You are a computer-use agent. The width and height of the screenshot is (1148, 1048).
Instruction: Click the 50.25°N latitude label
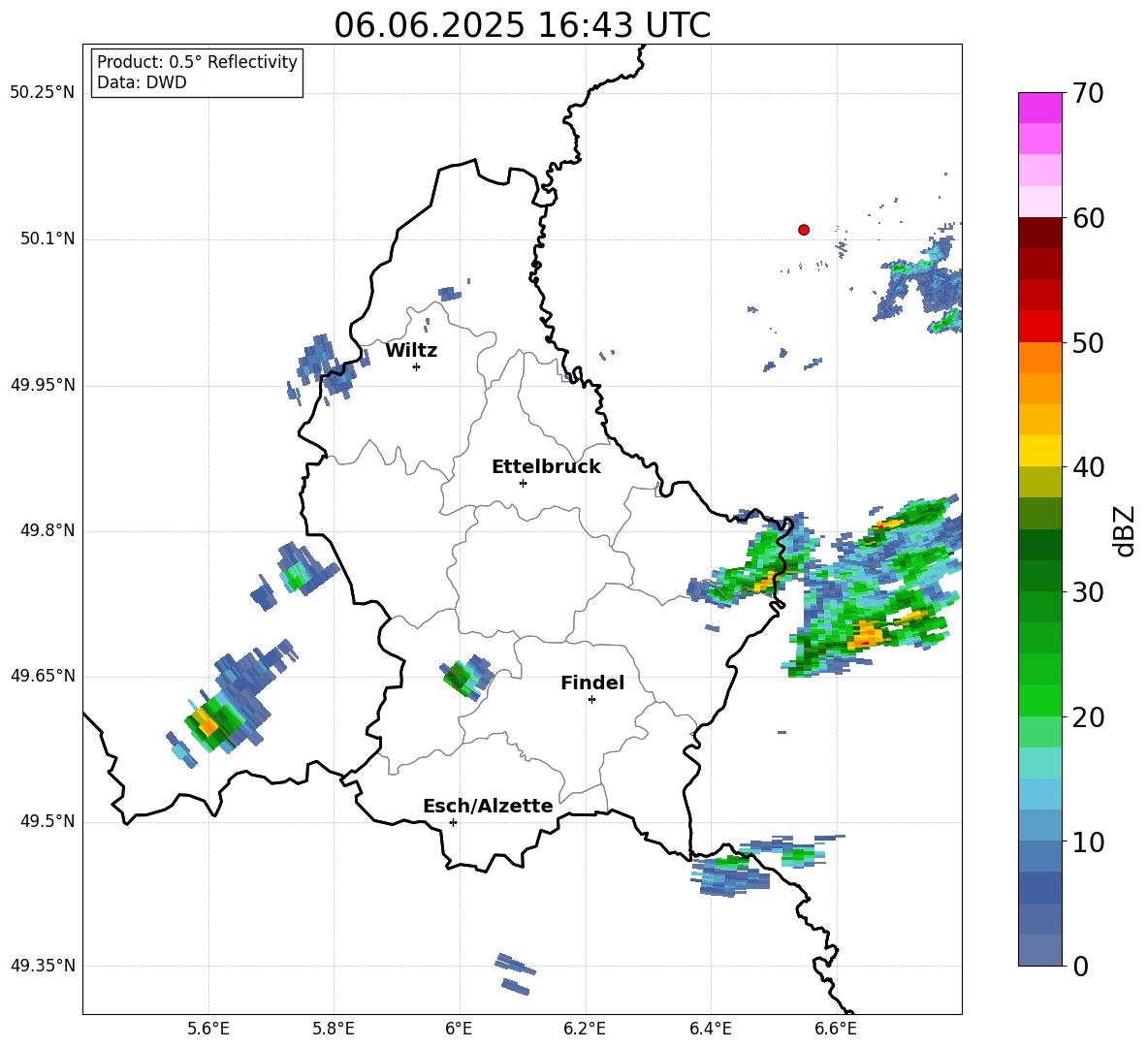44,93
